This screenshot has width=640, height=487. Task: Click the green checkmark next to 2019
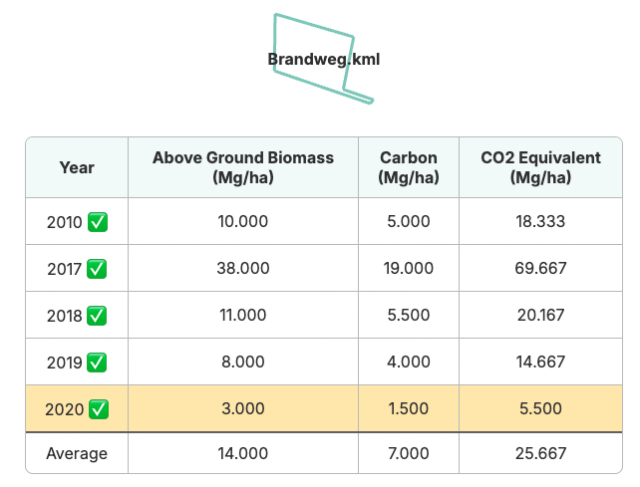pyautogui.click(x=97, y=362)
